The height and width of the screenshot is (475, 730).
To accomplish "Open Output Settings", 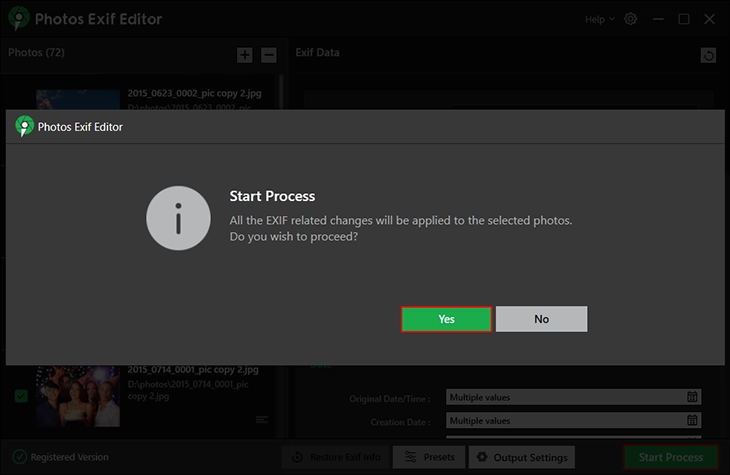I will pos(521,457).
